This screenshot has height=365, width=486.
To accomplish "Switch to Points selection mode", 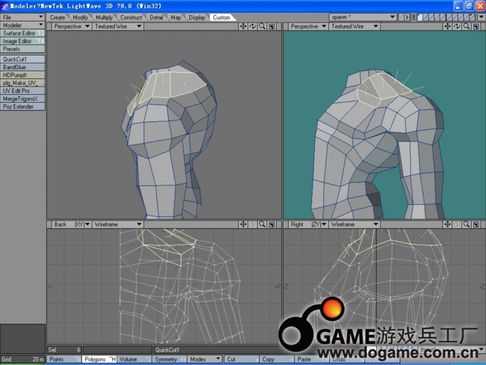I will click(x=64, y=359).
